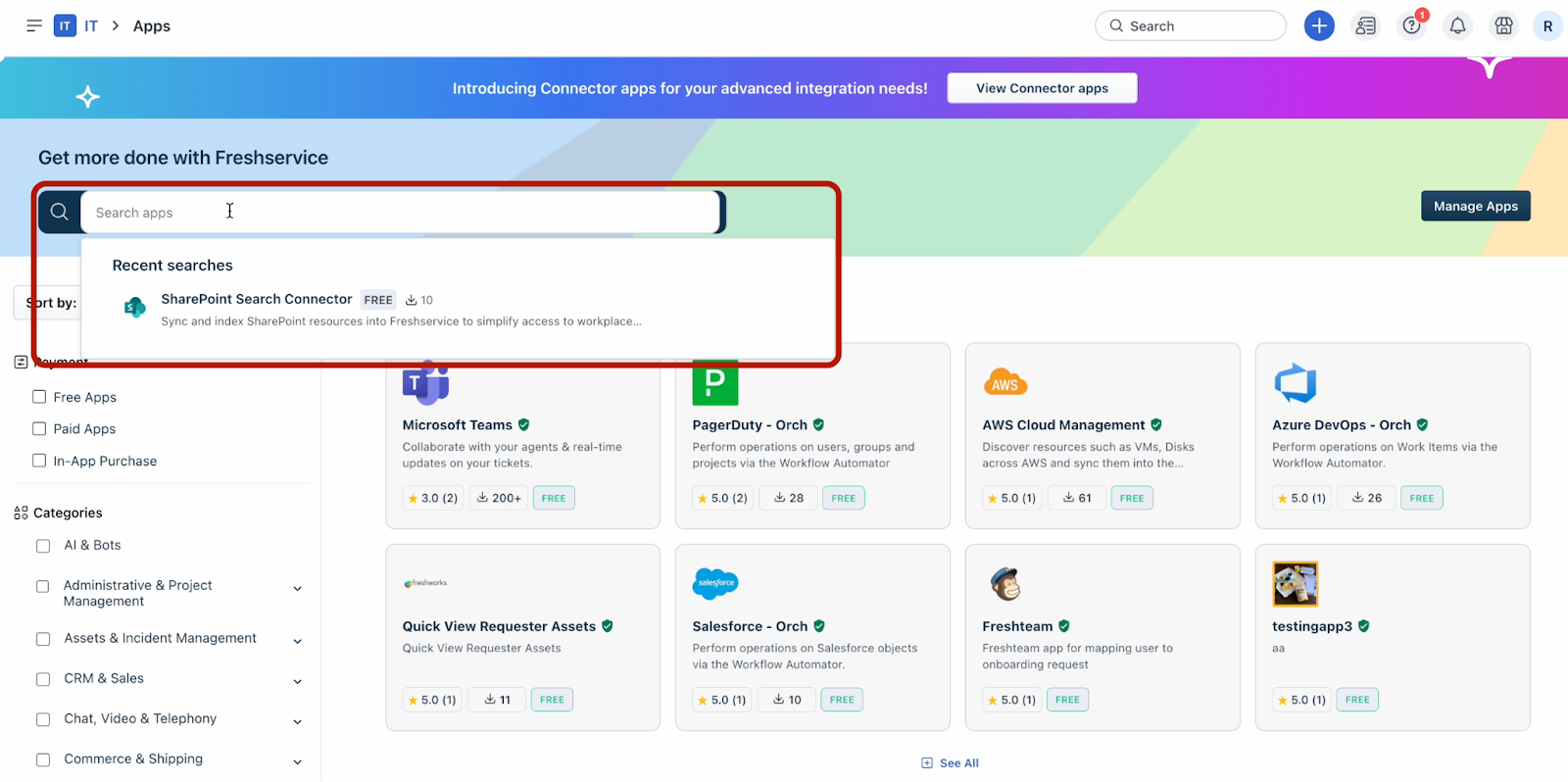Click the Freshteam monkey logo
The width and height of the screenshot is (1568, 782).
[1005, 584]
